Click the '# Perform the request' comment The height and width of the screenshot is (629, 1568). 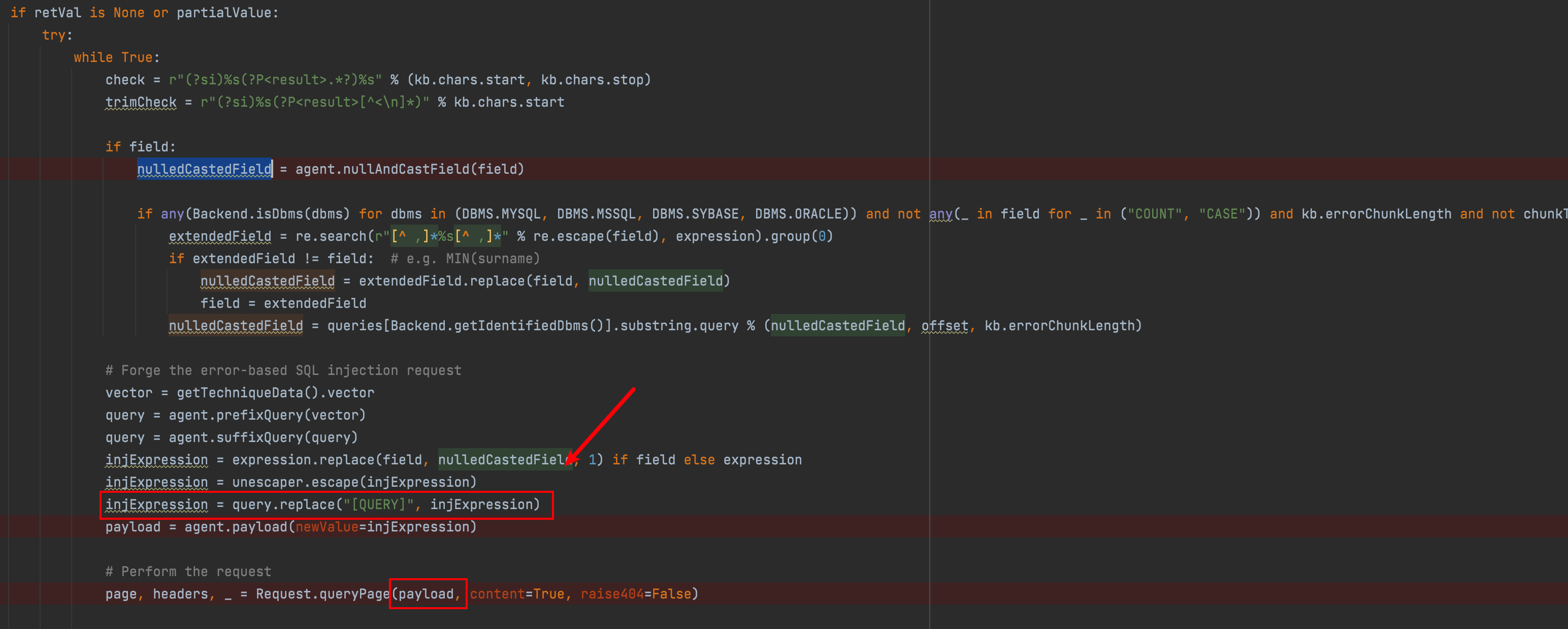tap(188, 571)
